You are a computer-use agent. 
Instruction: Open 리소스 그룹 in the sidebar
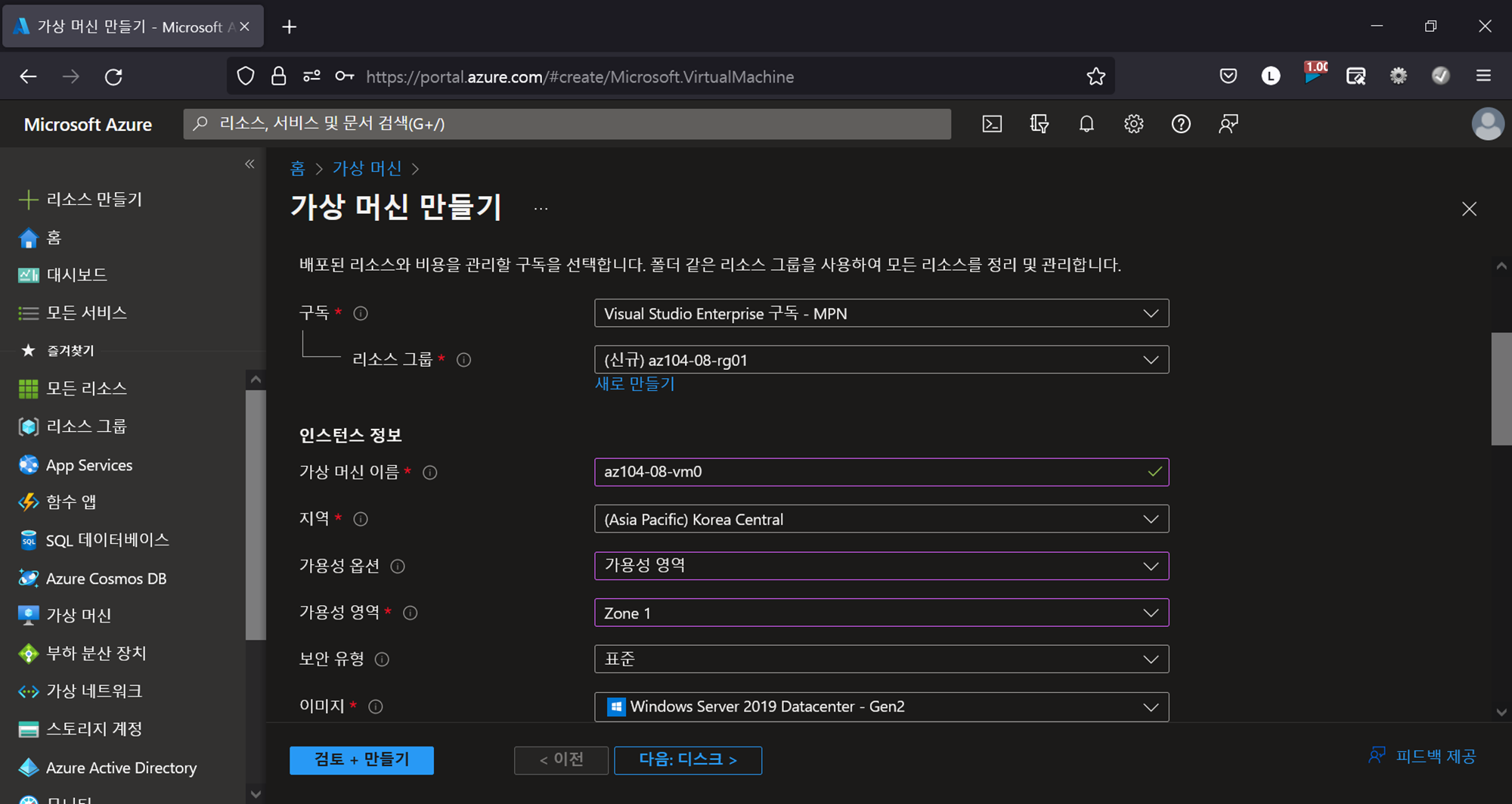[x=72, y=427]
